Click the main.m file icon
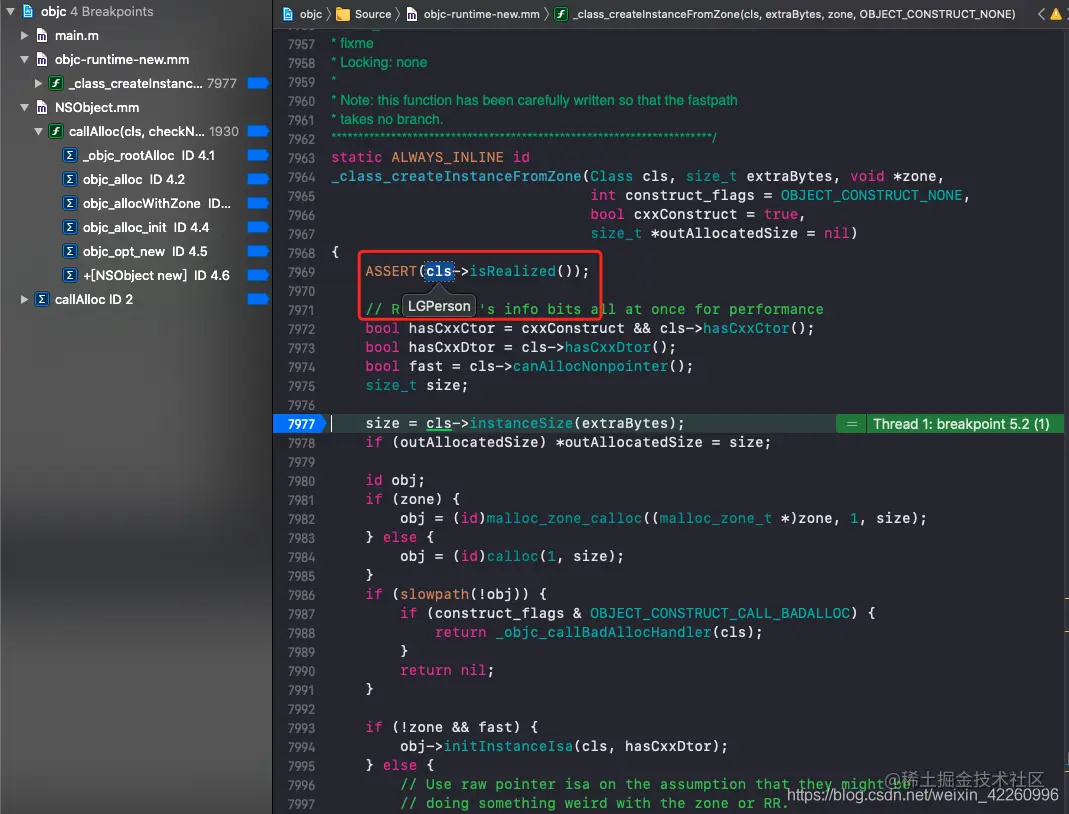 (42, 35)
